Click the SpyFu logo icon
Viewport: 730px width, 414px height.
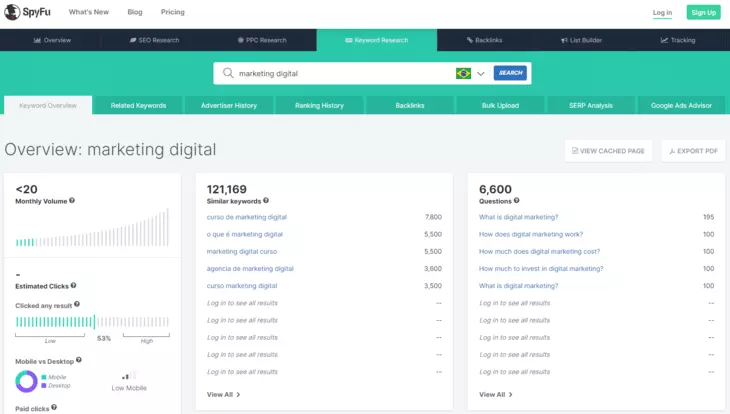(14, 12)
